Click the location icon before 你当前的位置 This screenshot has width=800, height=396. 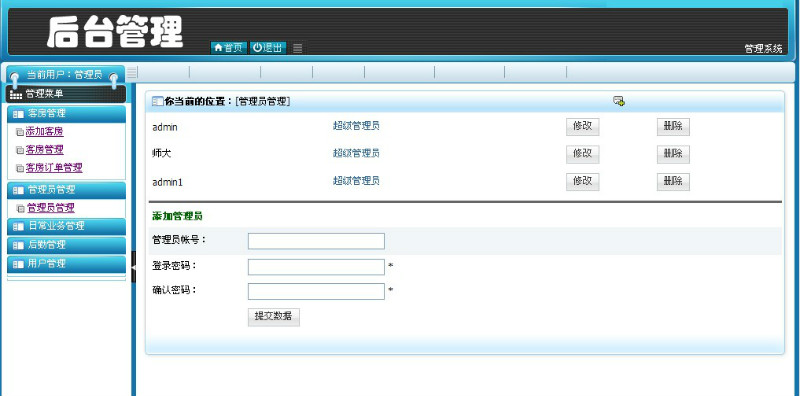click(158, 102)
